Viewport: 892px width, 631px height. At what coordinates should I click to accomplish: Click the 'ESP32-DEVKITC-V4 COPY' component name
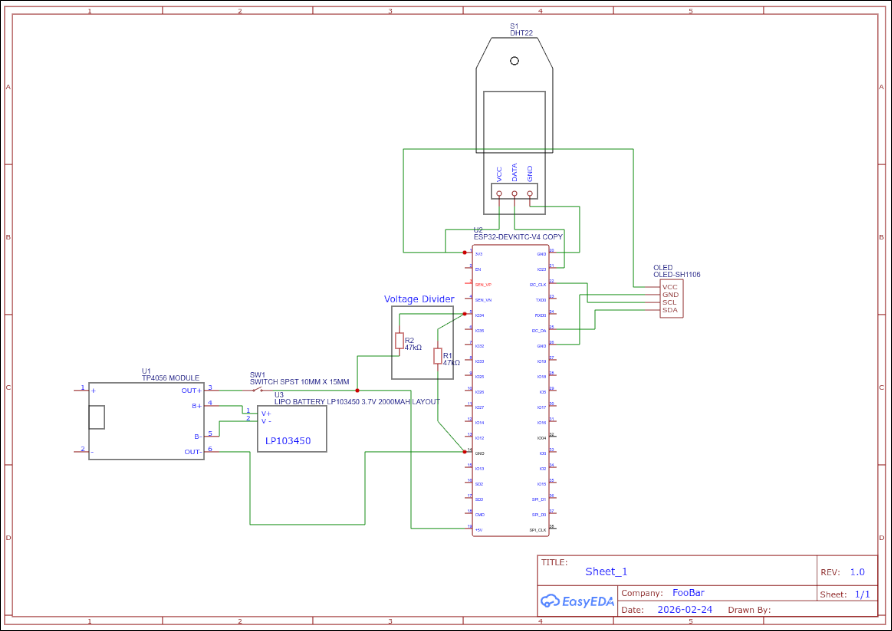point(518,237)
